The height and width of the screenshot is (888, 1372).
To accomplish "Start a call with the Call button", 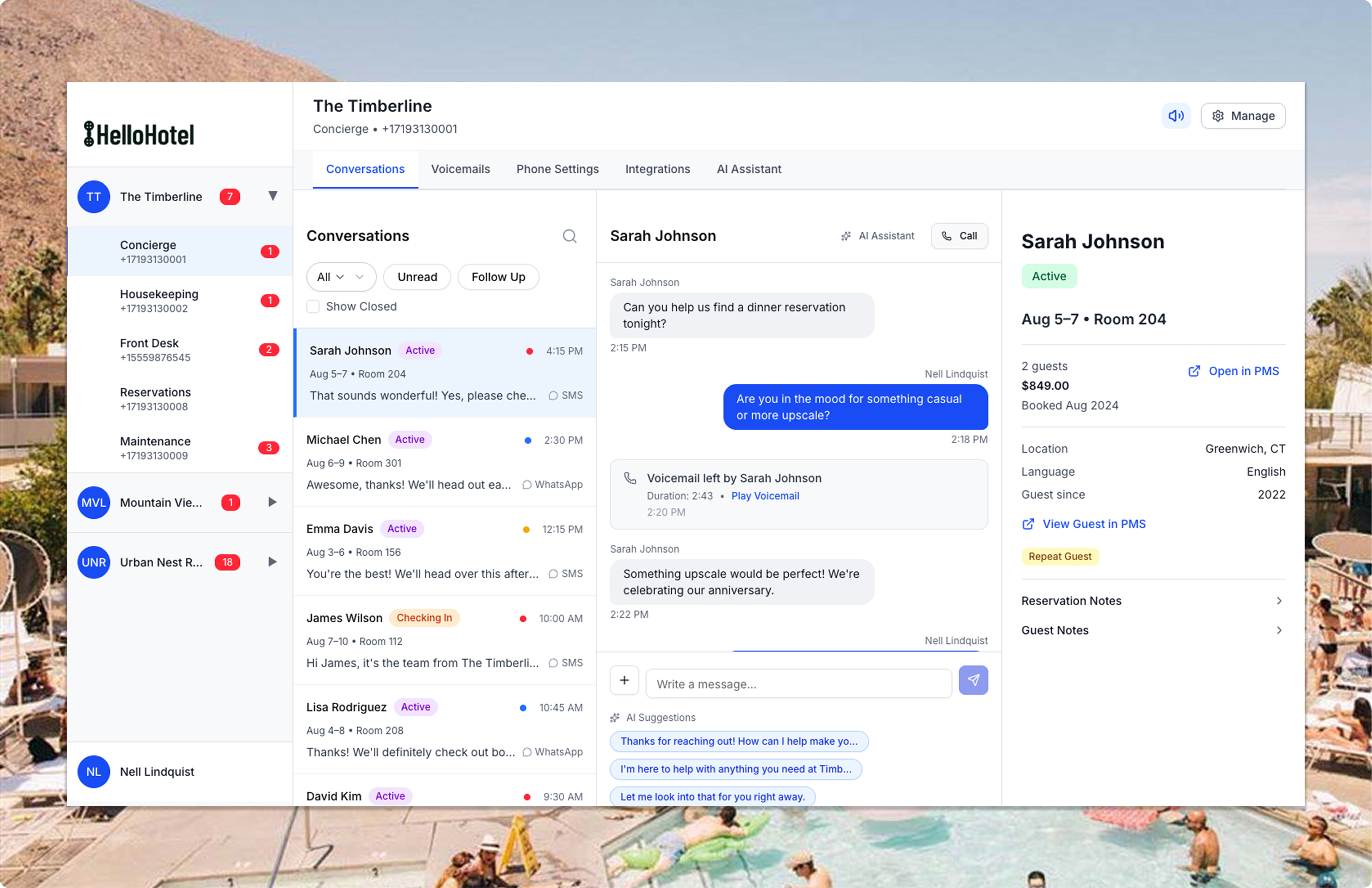I will 959,236.
